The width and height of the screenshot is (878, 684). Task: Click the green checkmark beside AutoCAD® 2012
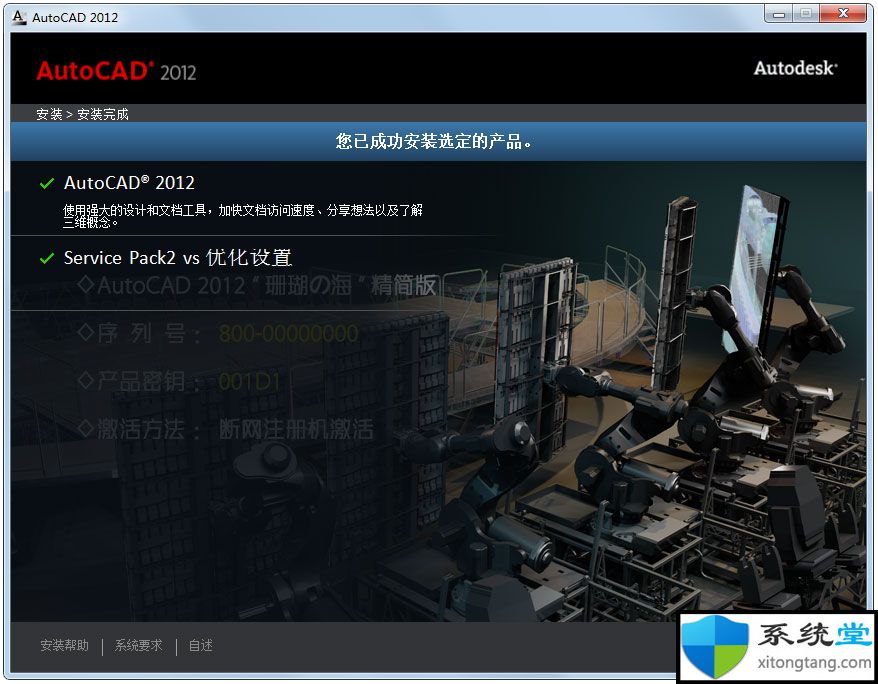(47, 183)
